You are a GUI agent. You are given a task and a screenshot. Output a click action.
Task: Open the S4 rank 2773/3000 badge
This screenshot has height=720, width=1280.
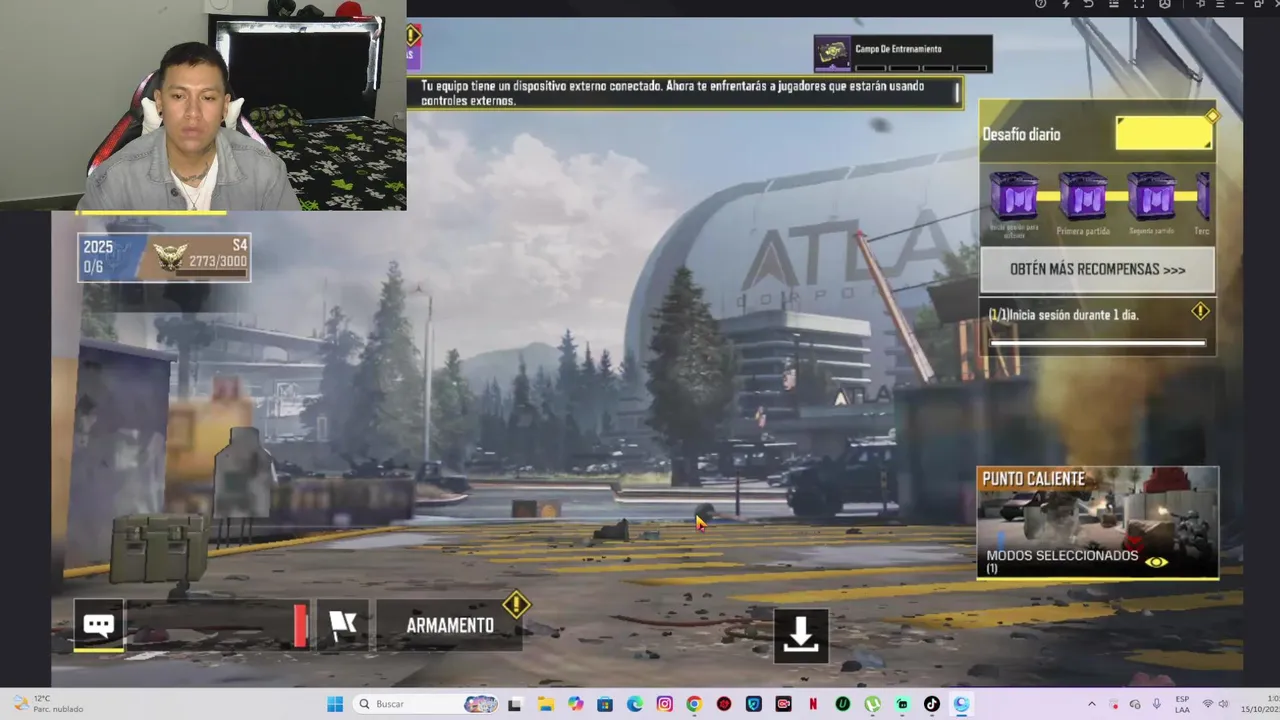199,258
